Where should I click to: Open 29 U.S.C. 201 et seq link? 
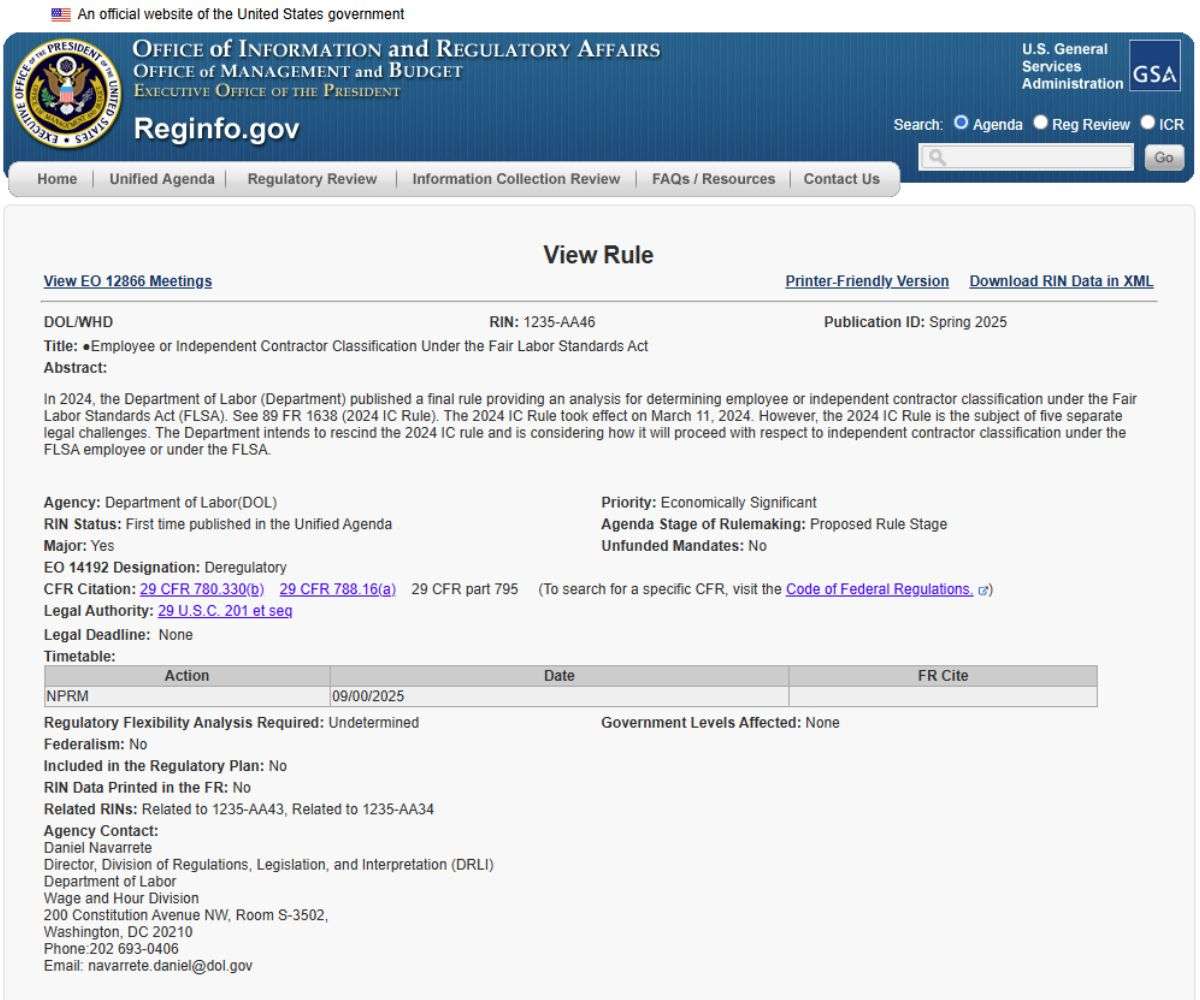(225, 610)
